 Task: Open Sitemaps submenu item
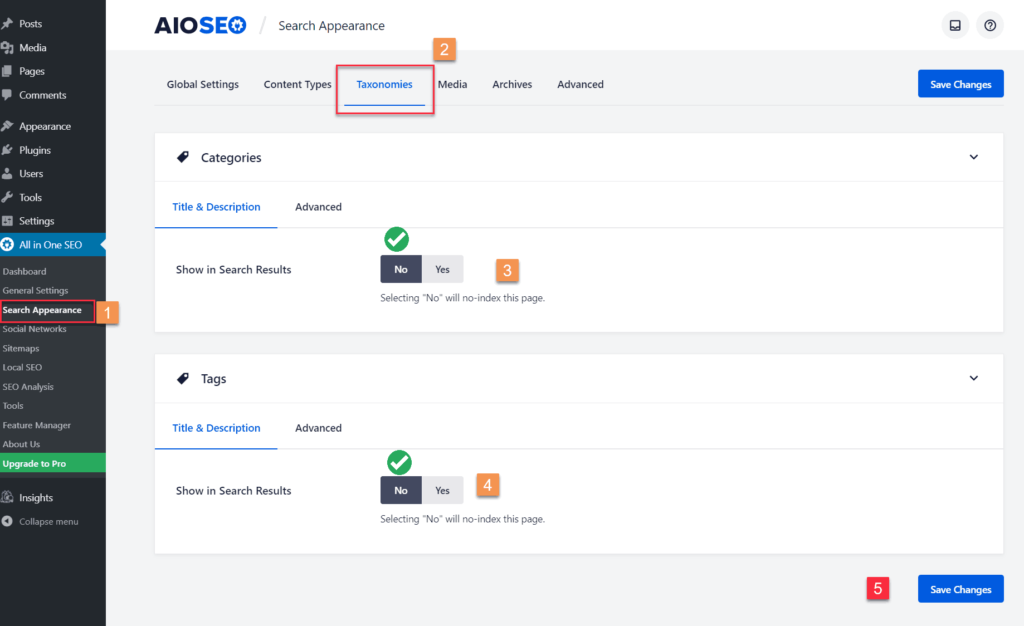21,349
